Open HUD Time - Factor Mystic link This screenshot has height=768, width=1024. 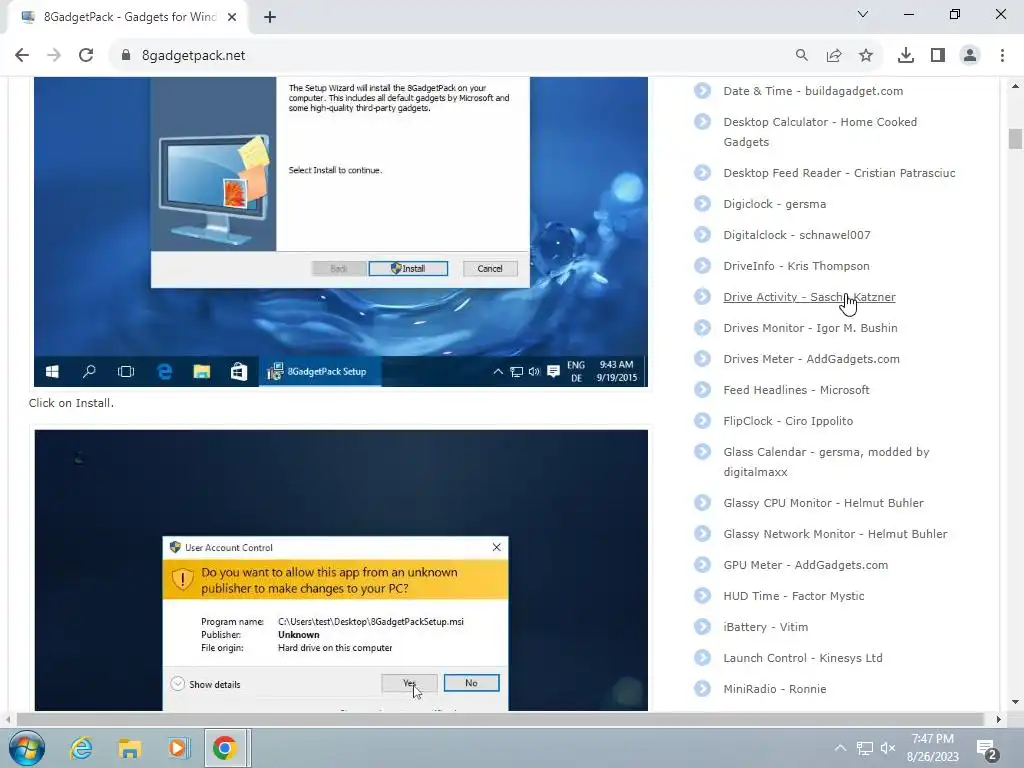tap(793, 596)
